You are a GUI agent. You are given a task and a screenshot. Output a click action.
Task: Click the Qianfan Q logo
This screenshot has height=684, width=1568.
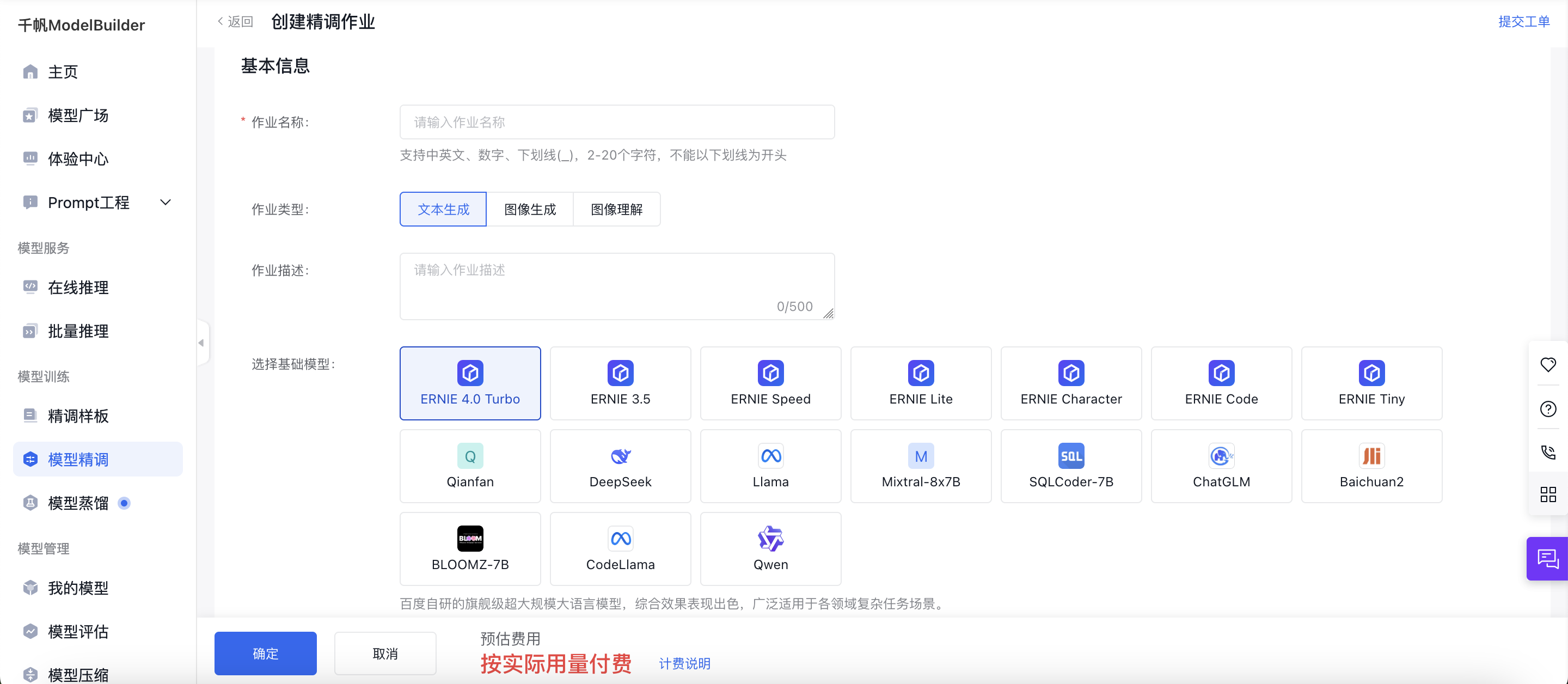click(470, 456)
